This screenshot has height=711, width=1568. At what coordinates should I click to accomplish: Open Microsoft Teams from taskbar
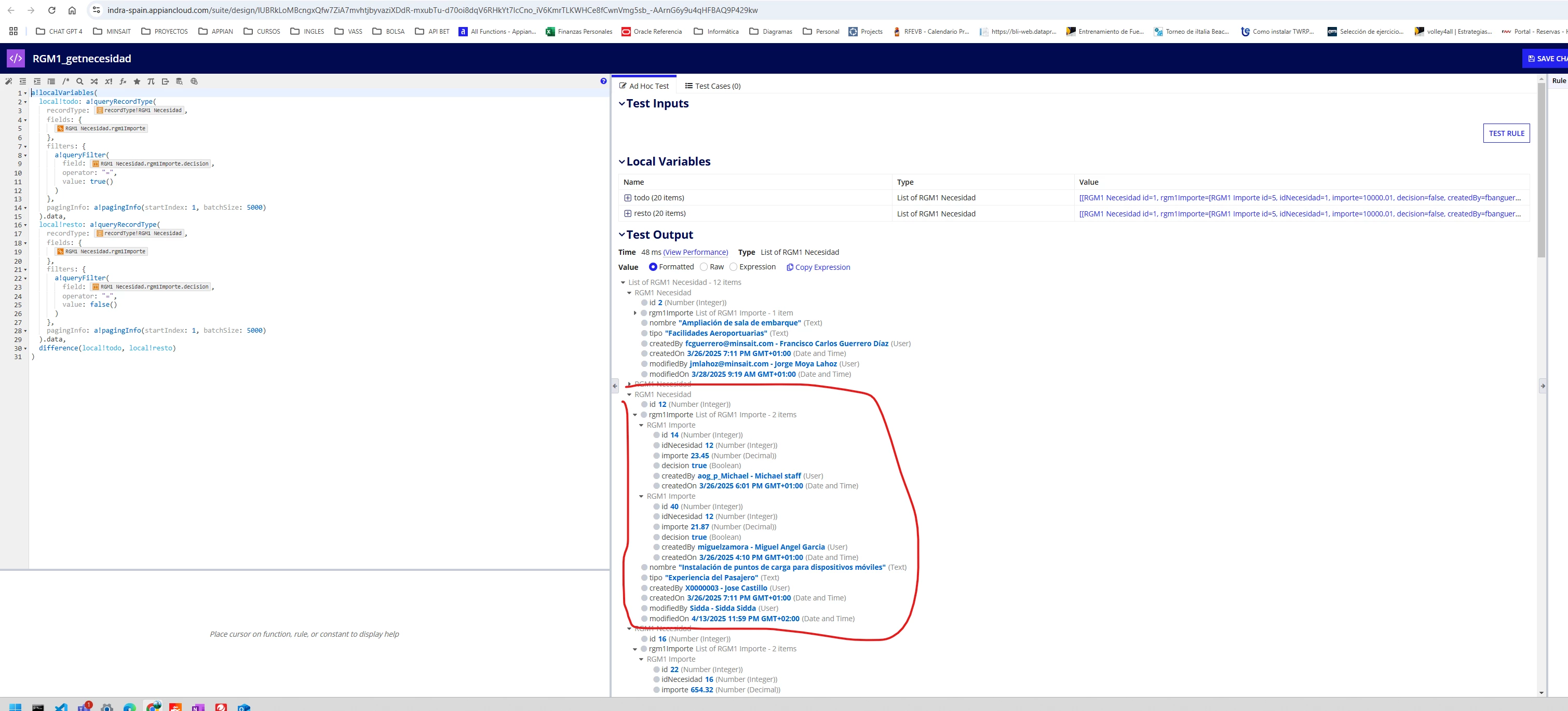point(84,707)
